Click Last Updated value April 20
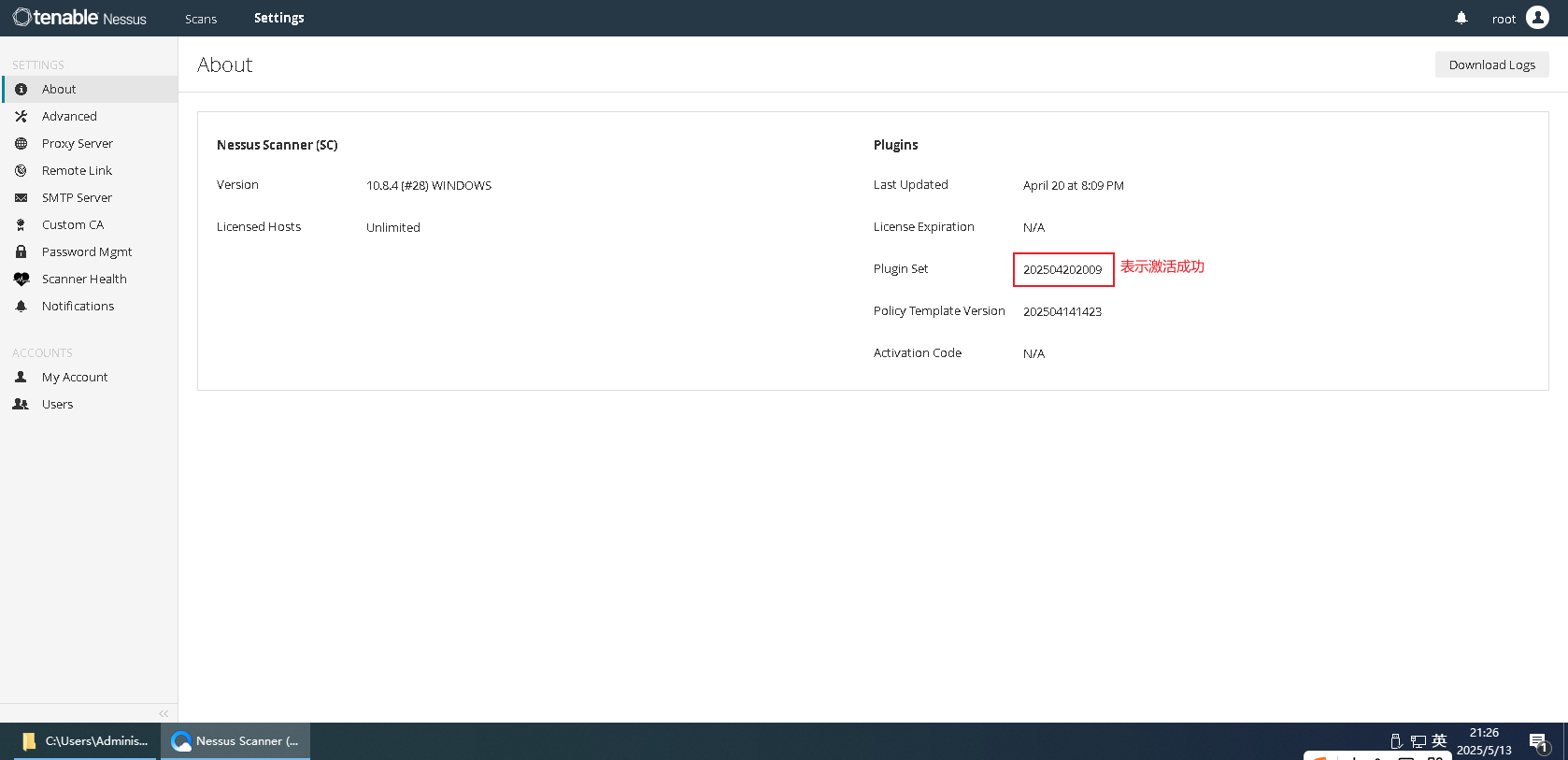The width and height of the screenshot is (1568, 760). coord(1074,186)
